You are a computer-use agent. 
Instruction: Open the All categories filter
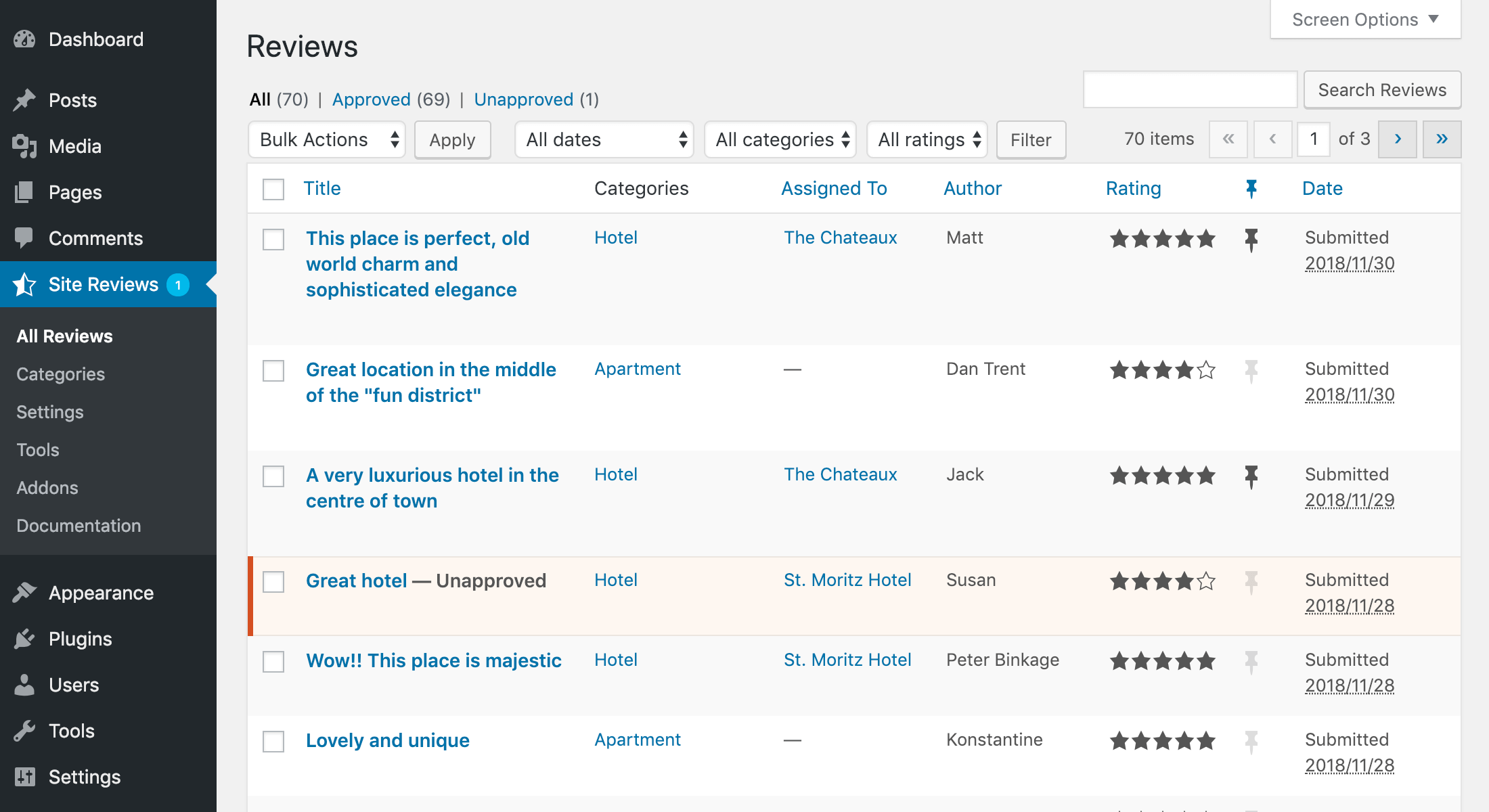[780, 139]
